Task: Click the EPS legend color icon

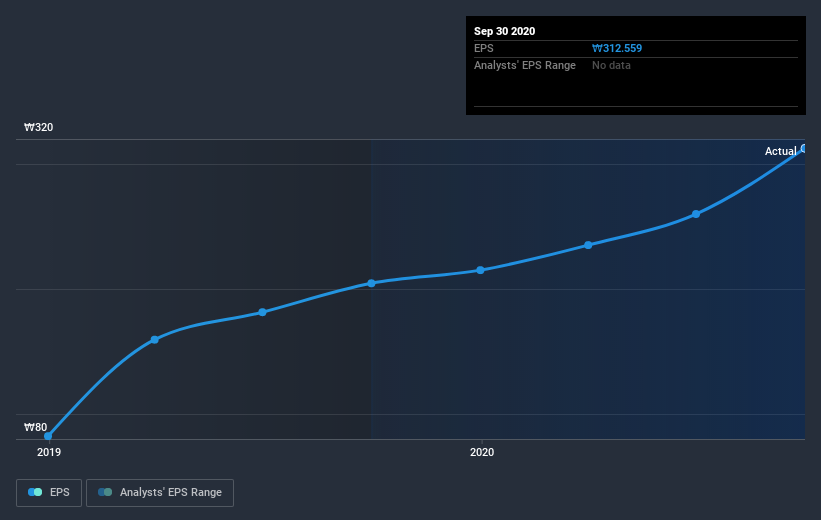Action: click(x=35, y=492)
